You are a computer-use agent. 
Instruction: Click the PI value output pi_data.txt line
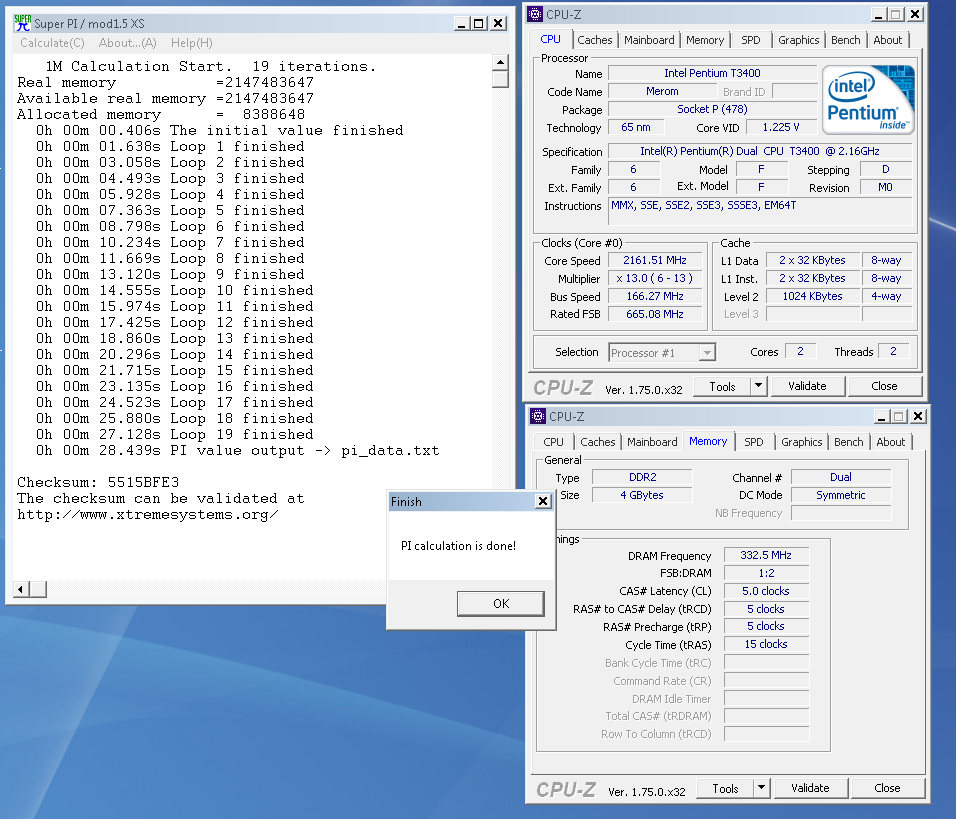[238, 451]
